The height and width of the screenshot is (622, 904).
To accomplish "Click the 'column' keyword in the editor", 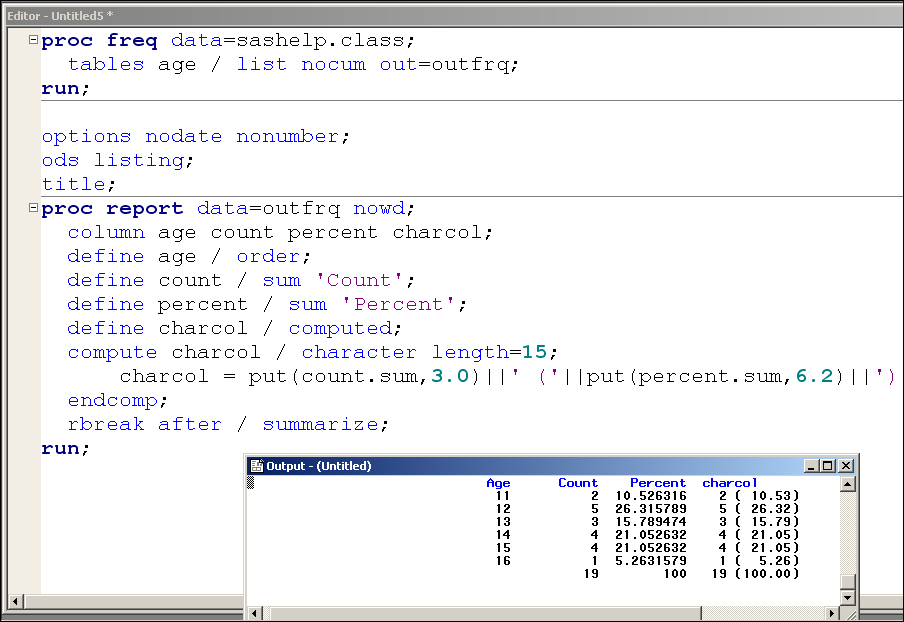I will click(x=106, y=232).
